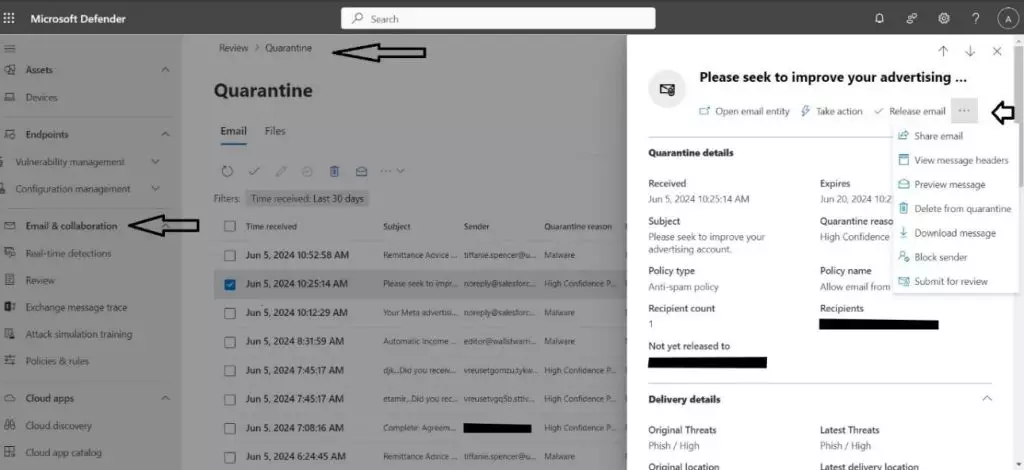This screenshot has height=470, width=1024.
Task: Click the three-dots more actions button in panel
Action: (963, 111)
